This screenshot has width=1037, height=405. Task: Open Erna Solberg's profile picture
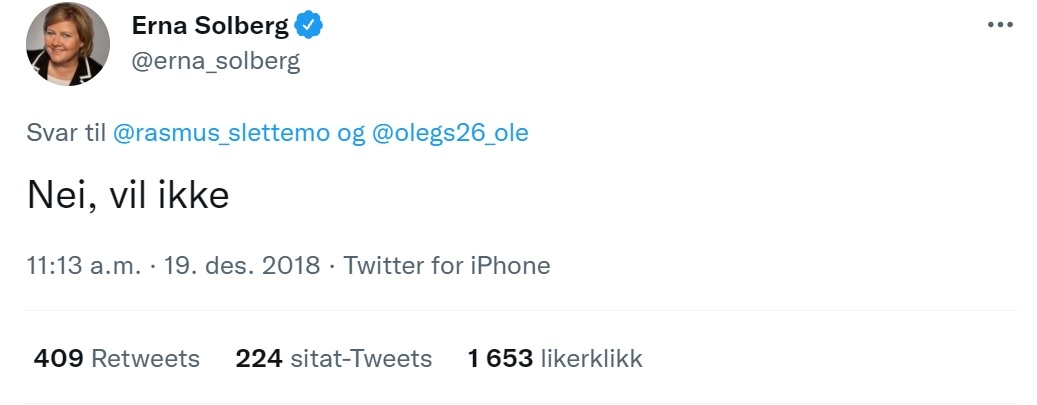(x=68, y=44)
